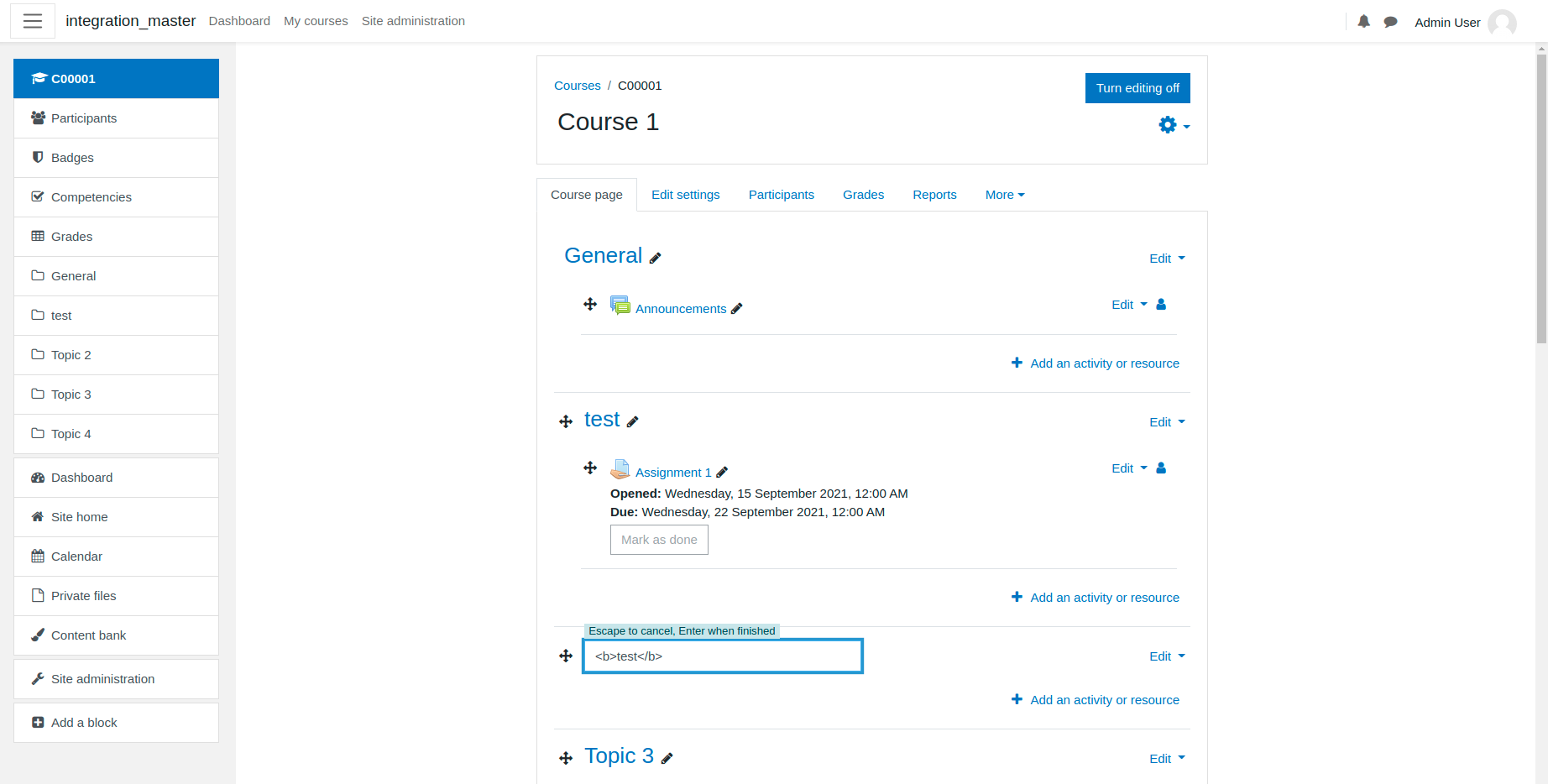Click the integration_master site name

click(x=130, y=21)
